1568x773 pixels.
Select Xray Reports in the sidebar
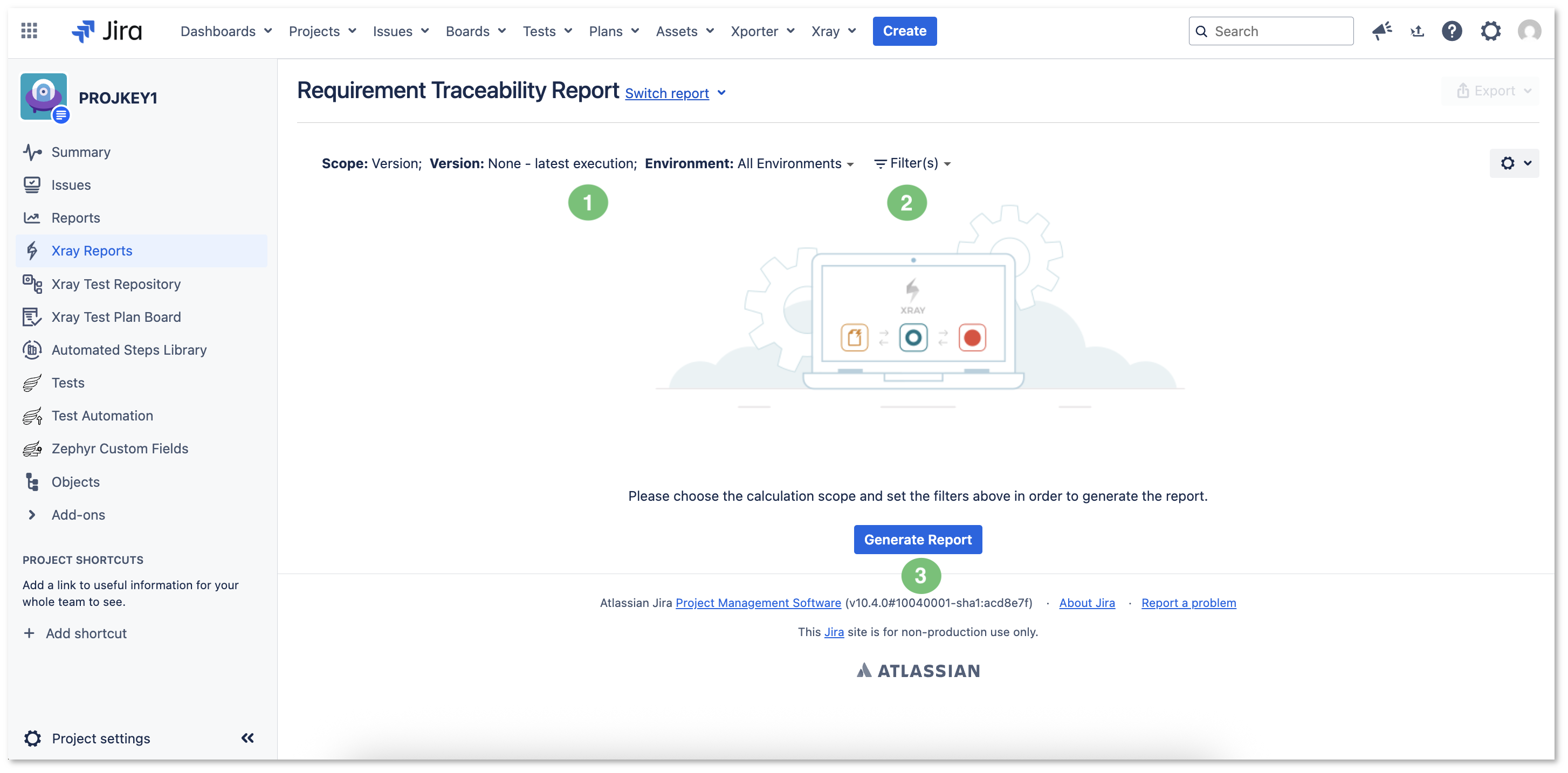(x=141, y=250)
